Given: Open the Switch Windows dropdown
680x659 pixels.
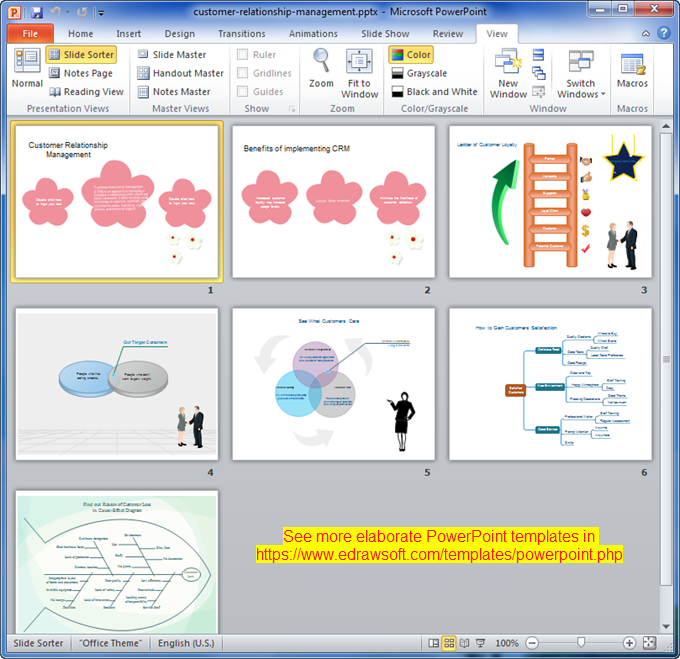Looking at the screenshot, I should pos(581,74).
